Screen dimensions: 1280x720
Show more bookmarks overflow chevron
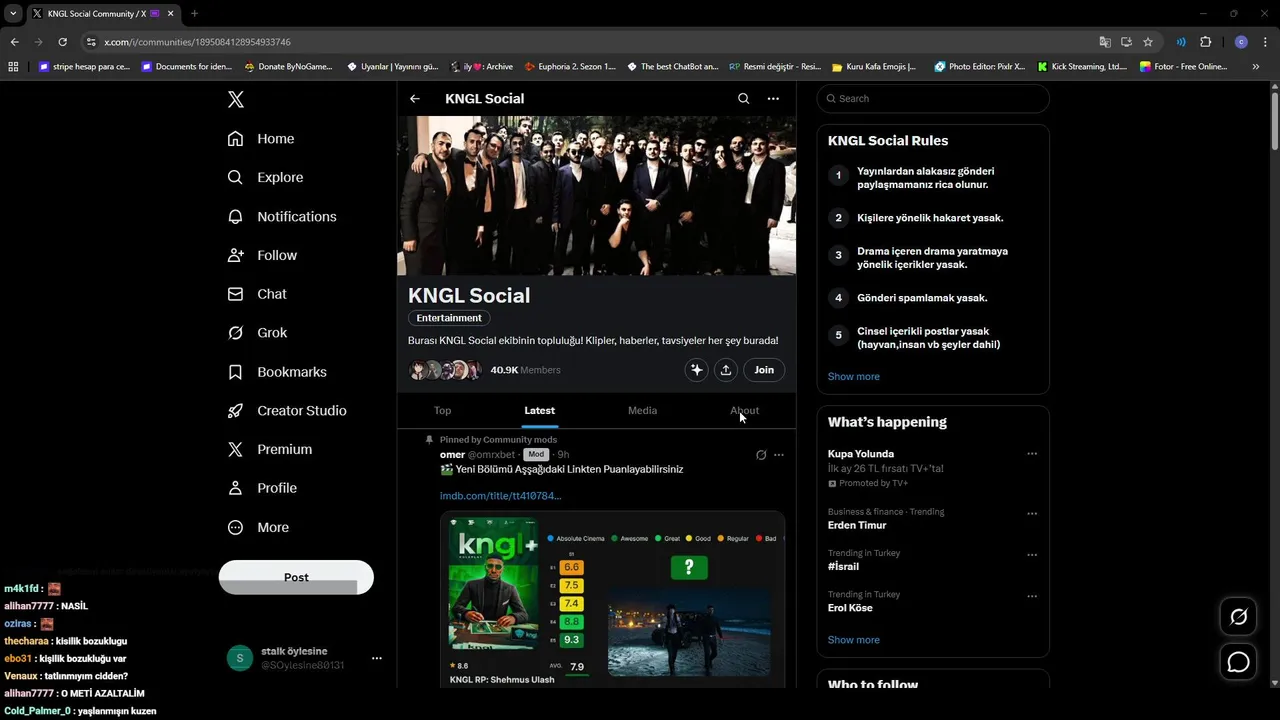click(1256, 67)
